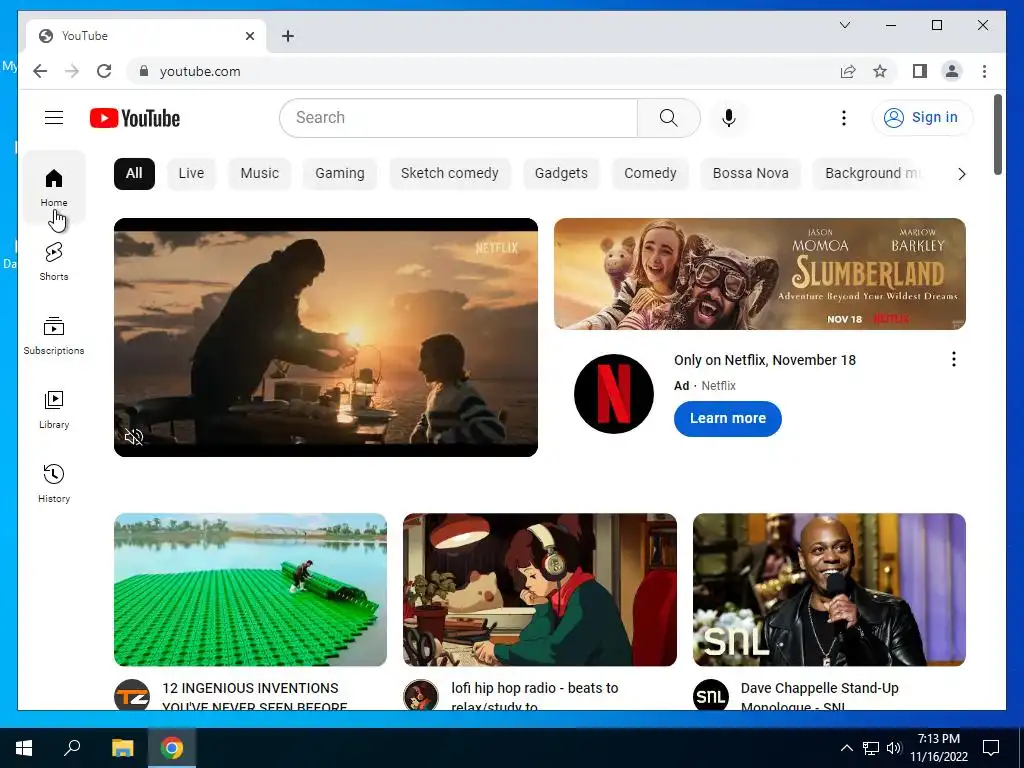Viewport: 1024px width, 768px height.
Task: Click the Netflix advertiser name link
Action: [718, 386]
